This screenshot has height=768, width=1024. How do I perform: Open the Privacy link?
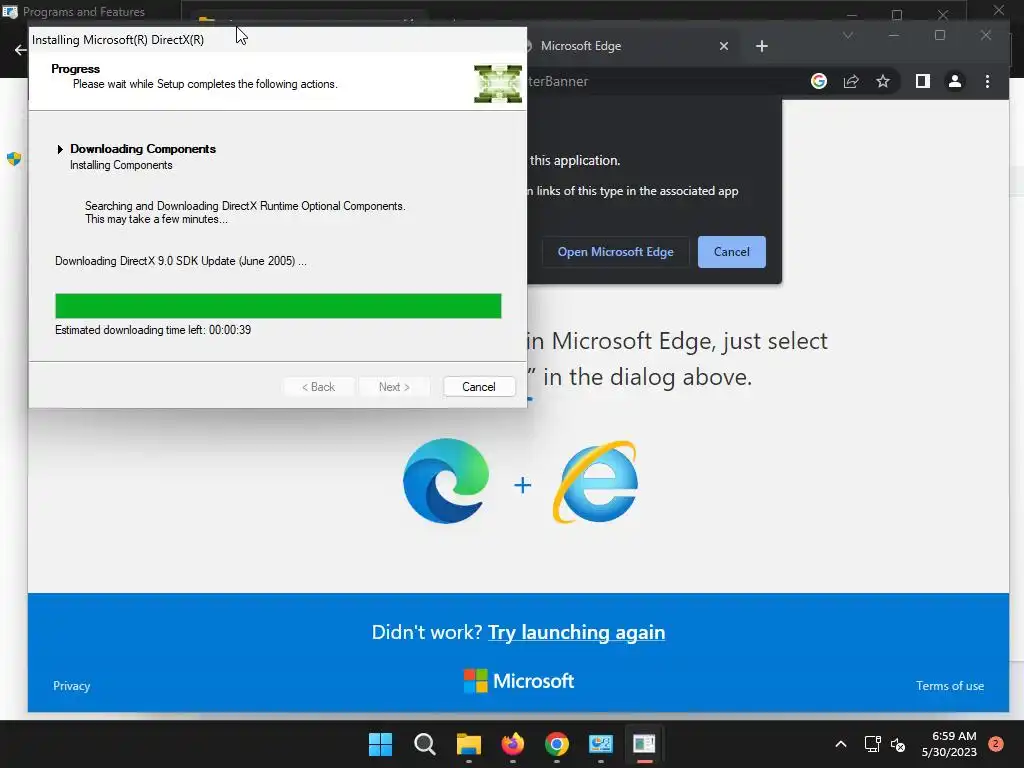pos(71,686)
